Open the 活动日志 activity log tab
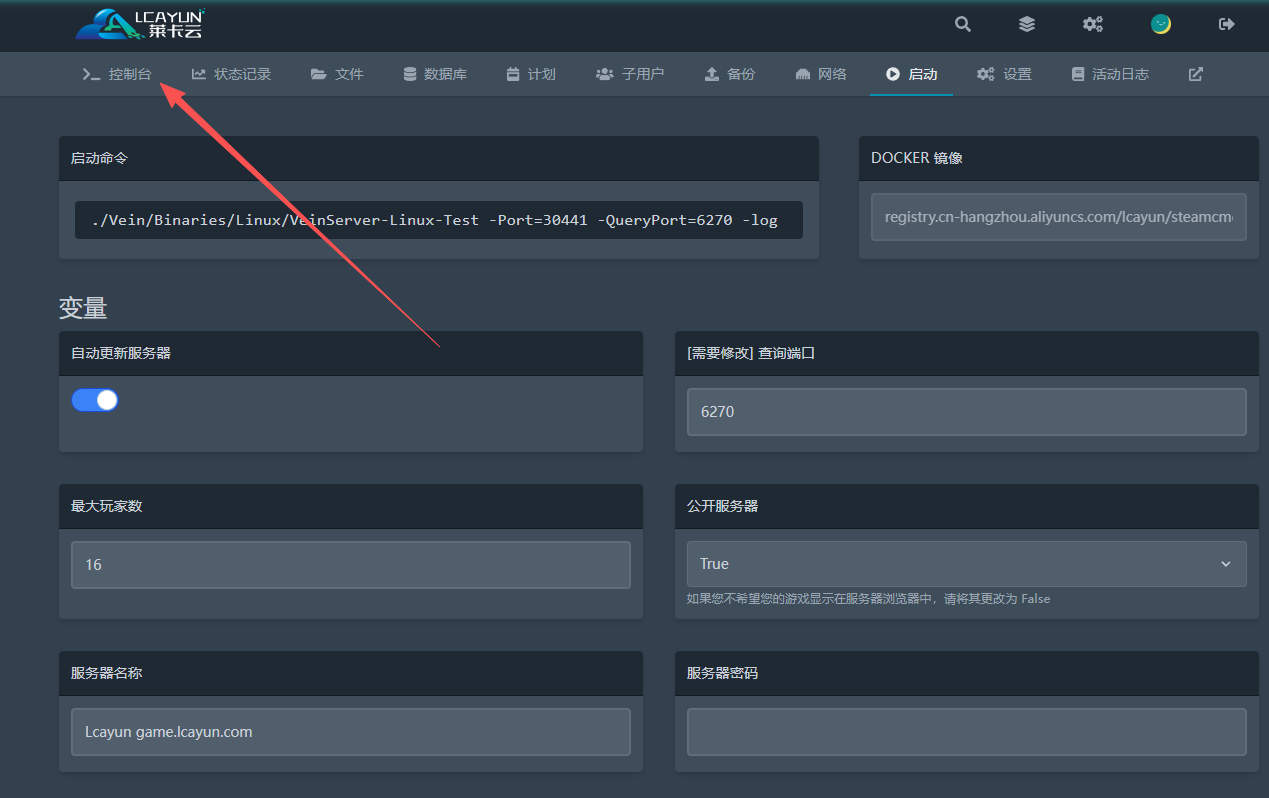The width and height of the screenshot is (1269, 798). pyautogui.click(x=1109, y=74)
